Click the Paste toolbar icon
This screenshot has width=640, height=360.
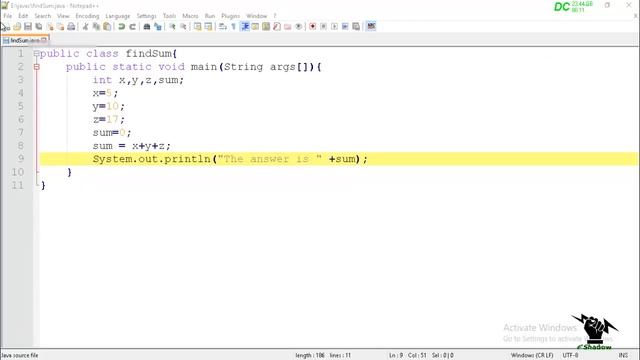[107, 27]
